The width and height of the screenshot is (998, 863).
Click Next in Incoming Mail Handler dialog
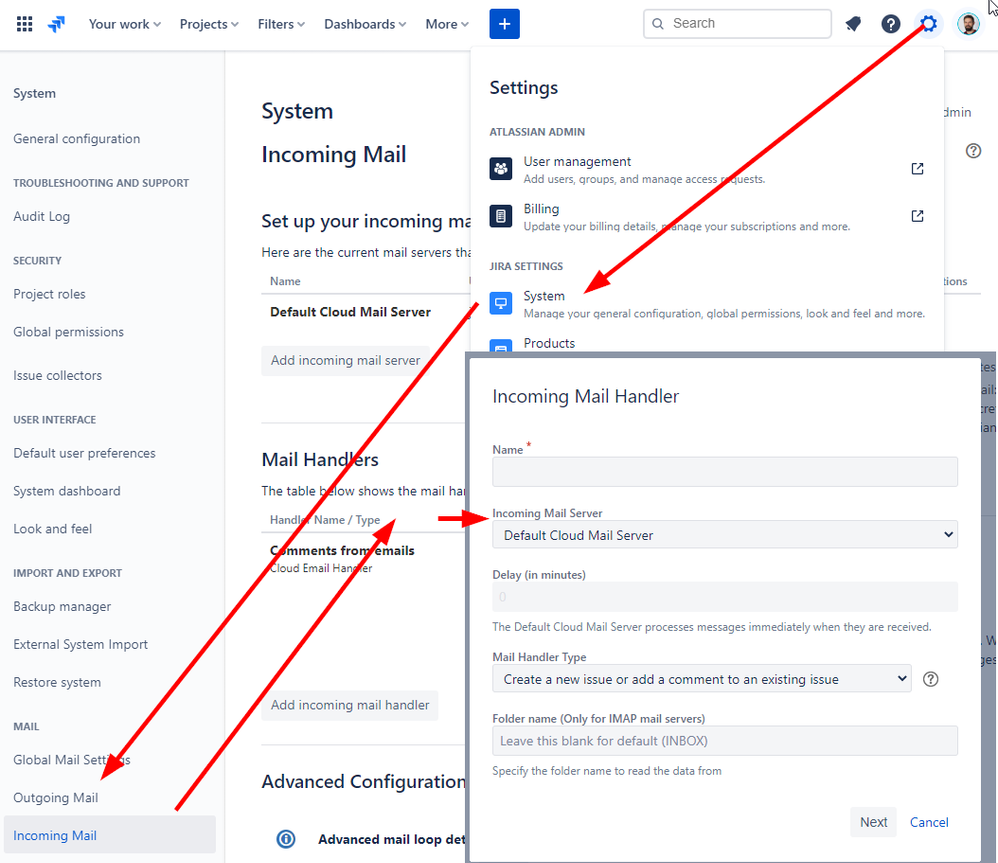click(x=873, y=822)
